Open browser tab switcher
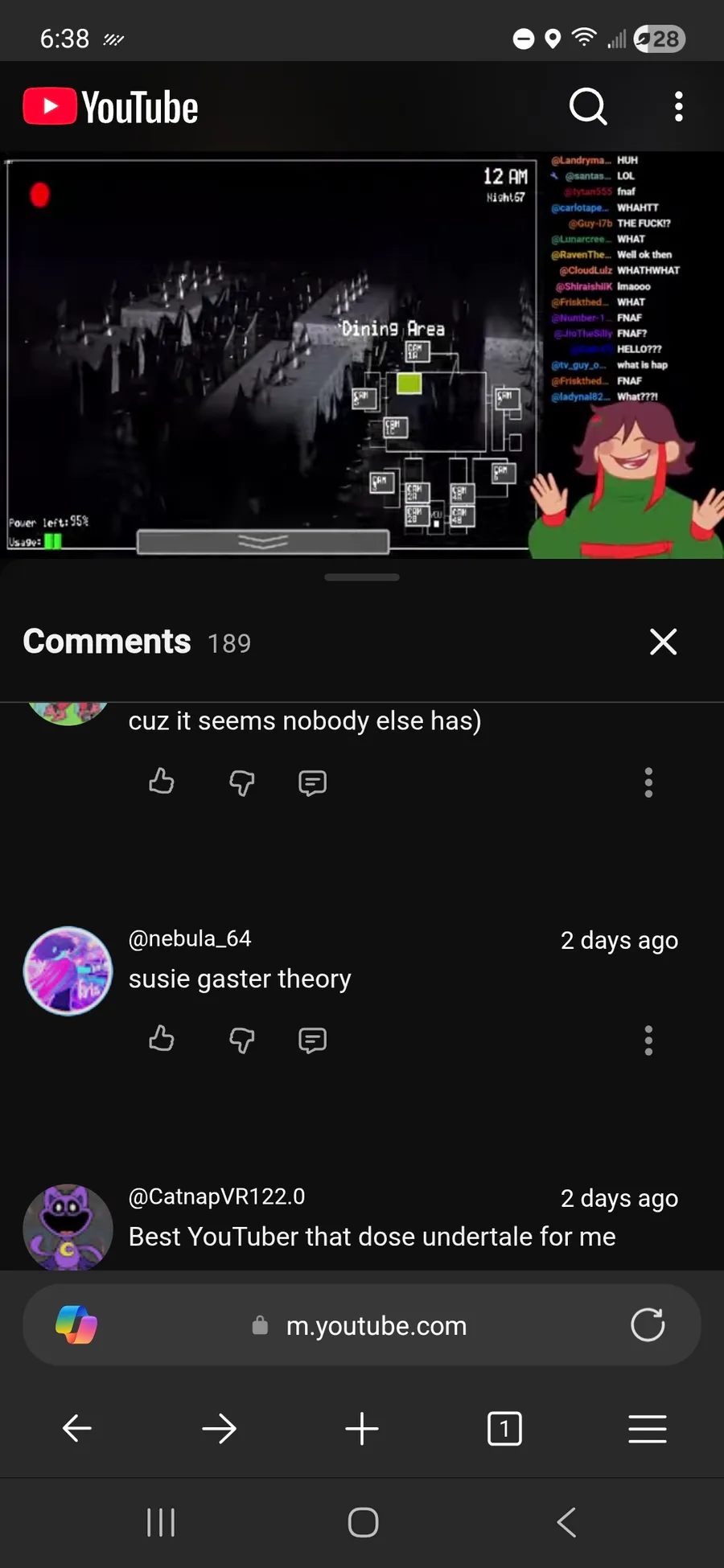 point(504,1429)
